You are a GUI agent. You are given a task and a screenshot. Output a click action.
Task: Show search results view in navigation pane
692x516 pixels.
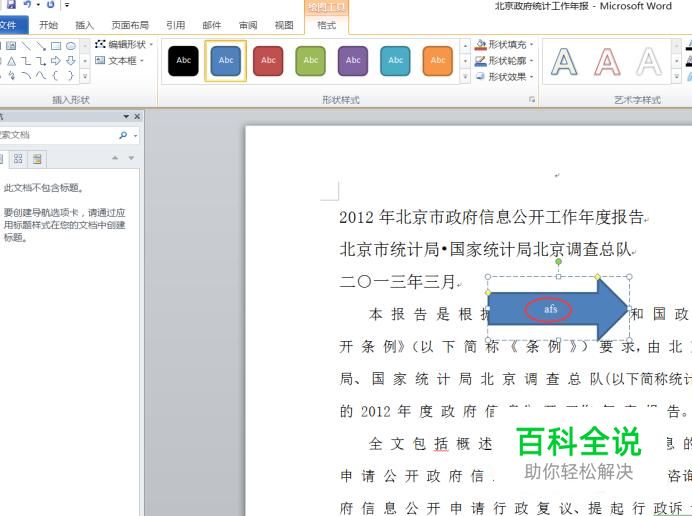pyautogui.click(x=37, y=159)
